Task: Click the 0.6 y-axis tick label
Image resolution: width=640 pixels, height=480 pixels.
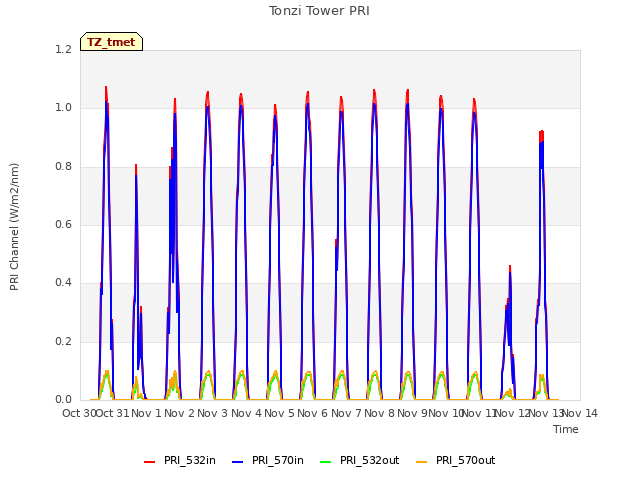Action: pos(63,225)
